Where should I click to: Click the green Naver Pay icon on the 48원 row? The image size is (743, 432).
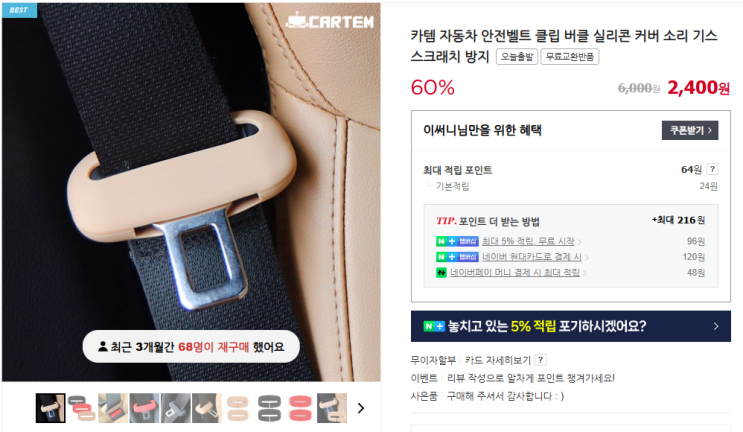441,273
